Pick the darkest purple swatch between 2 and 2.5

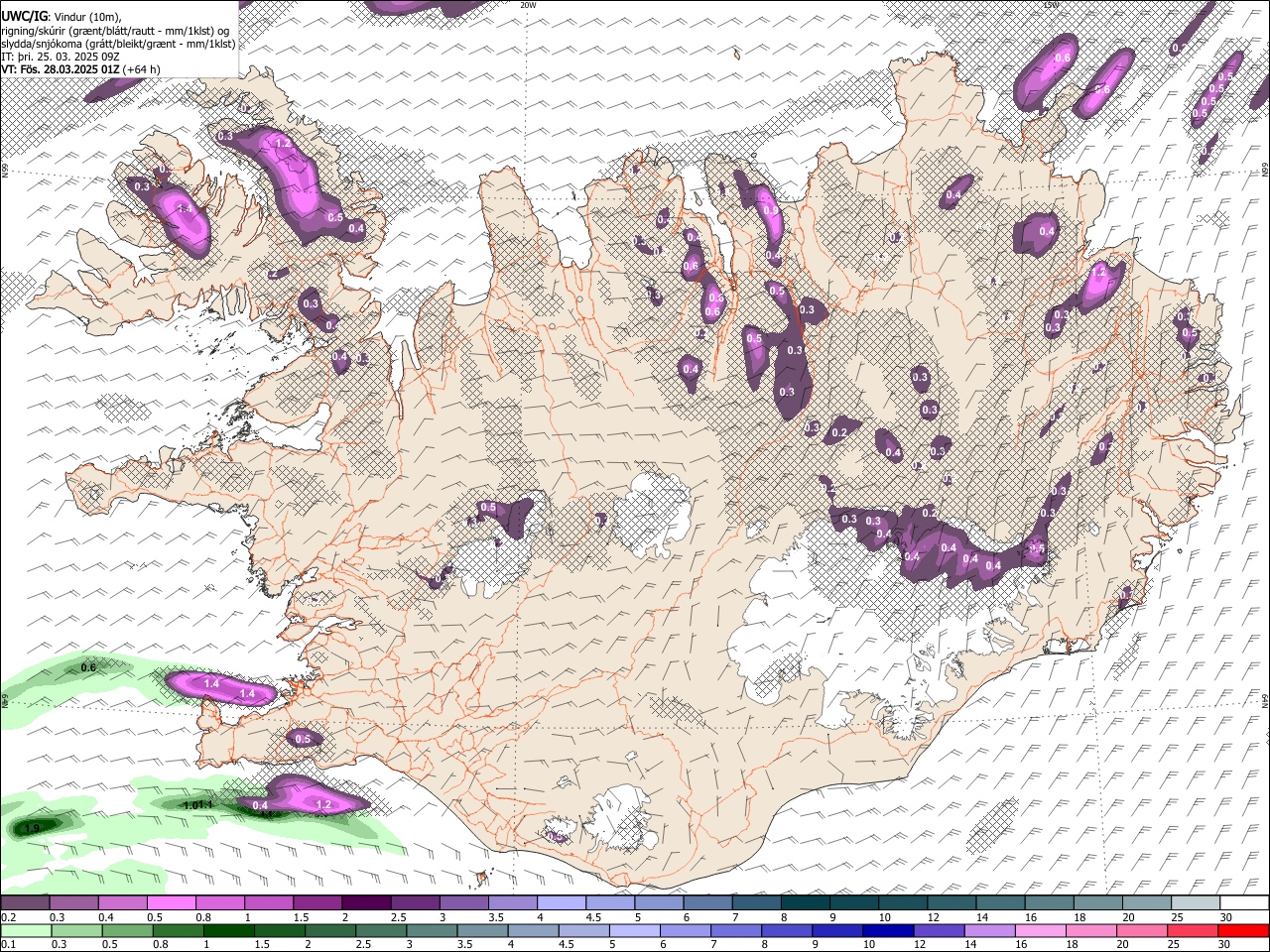click(366, 903)
